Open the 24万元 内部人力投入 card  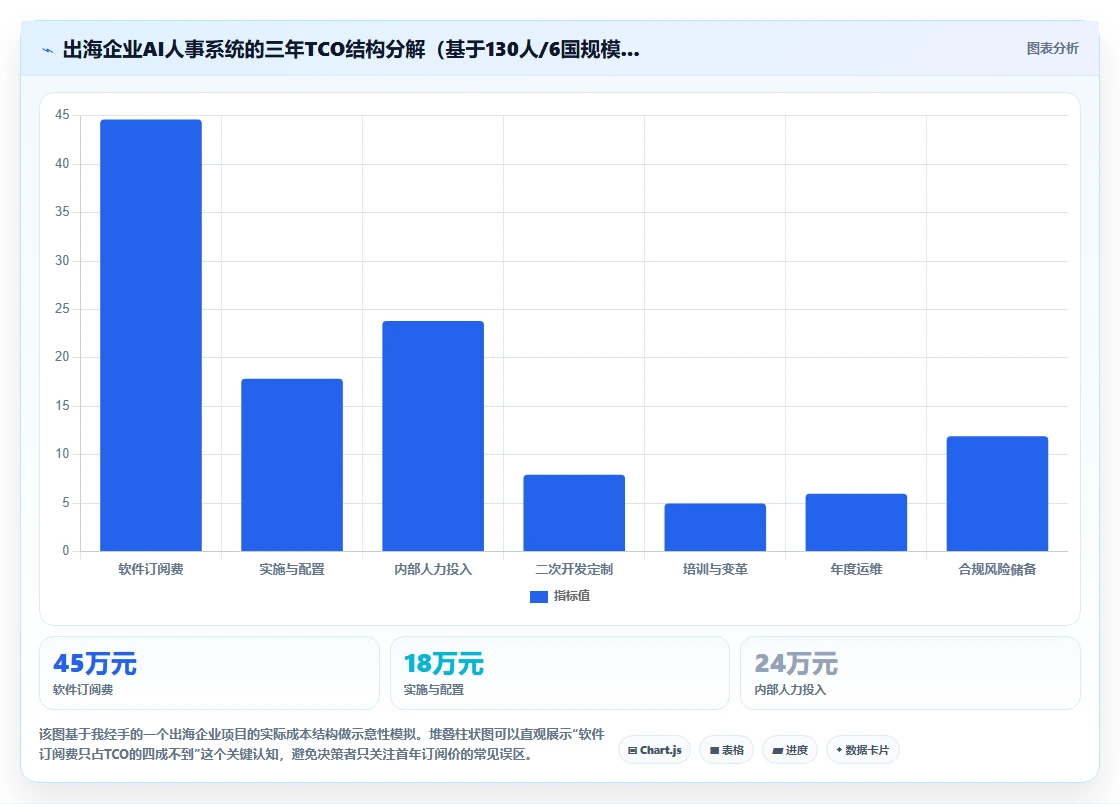(910, 673)
